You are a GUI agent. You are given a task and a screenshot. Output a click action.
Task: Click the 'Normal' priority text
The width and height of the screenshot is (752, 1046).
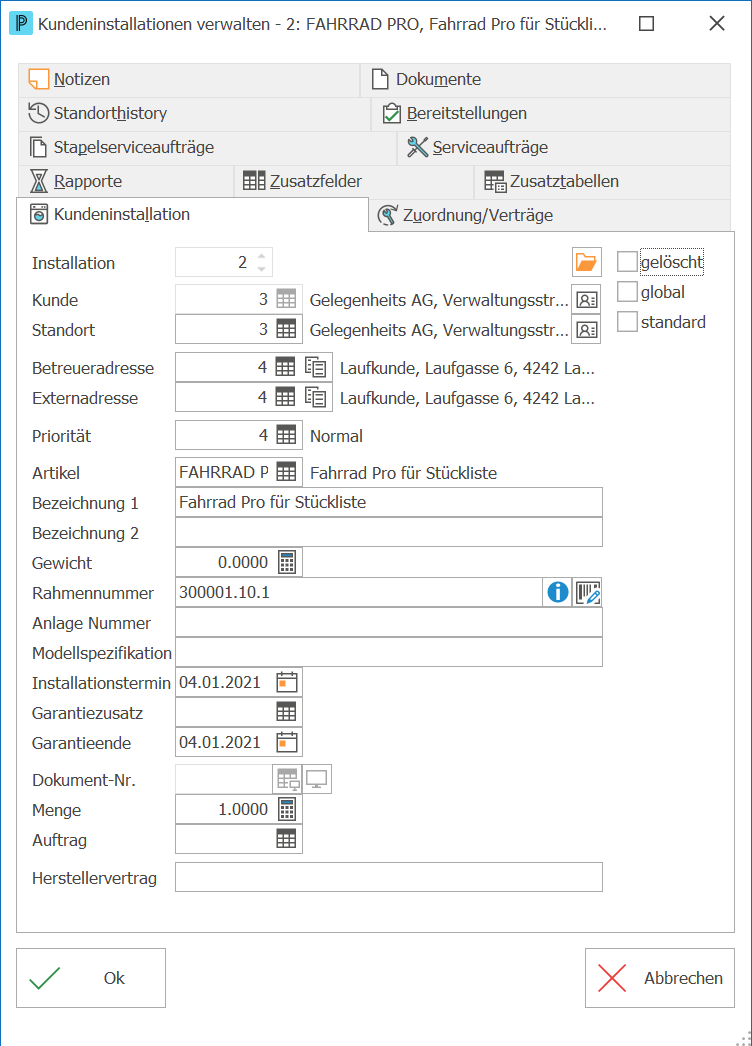tap(336, 436)
